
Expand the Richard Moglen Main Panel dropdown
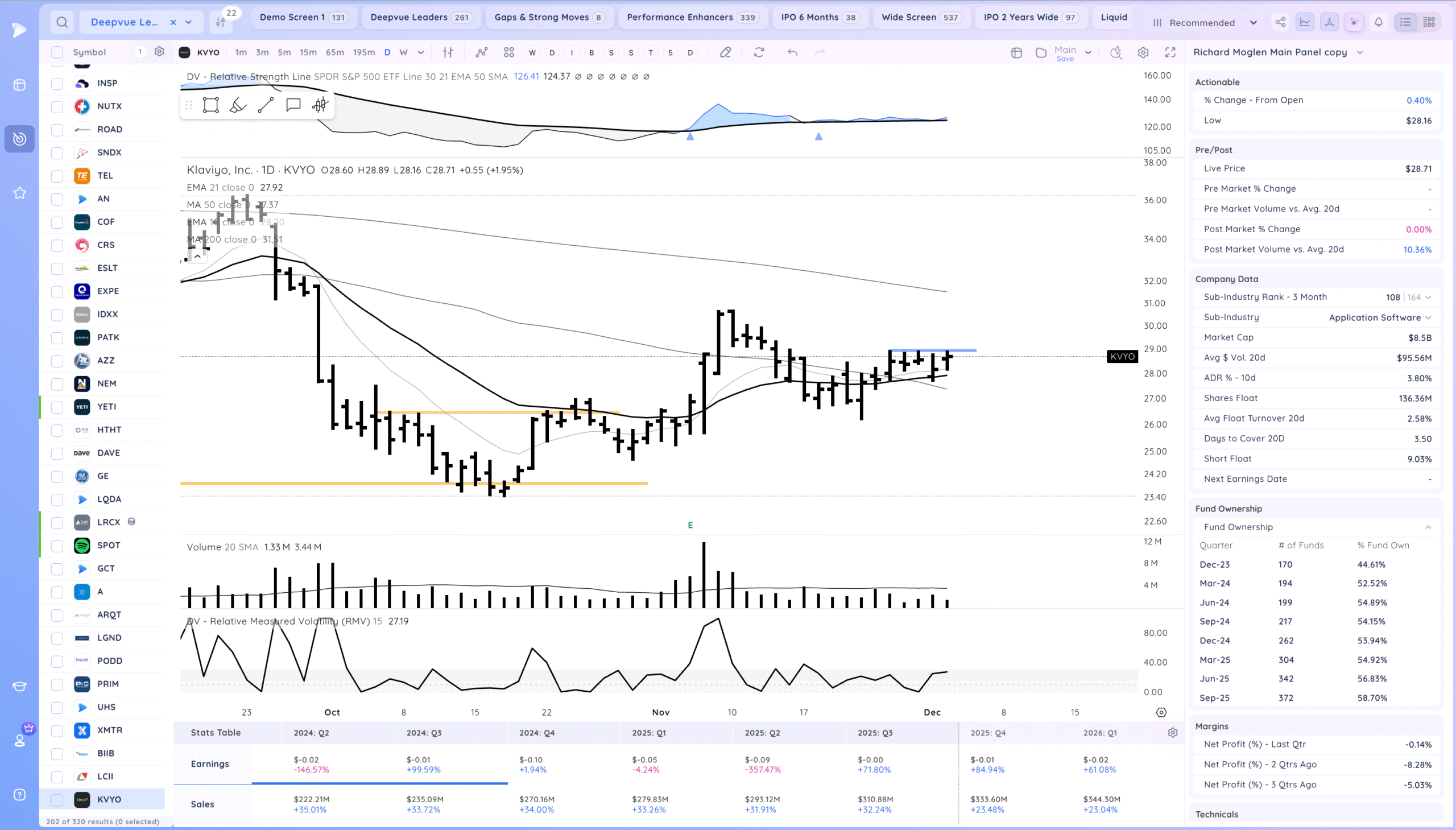coord(1360,52)
